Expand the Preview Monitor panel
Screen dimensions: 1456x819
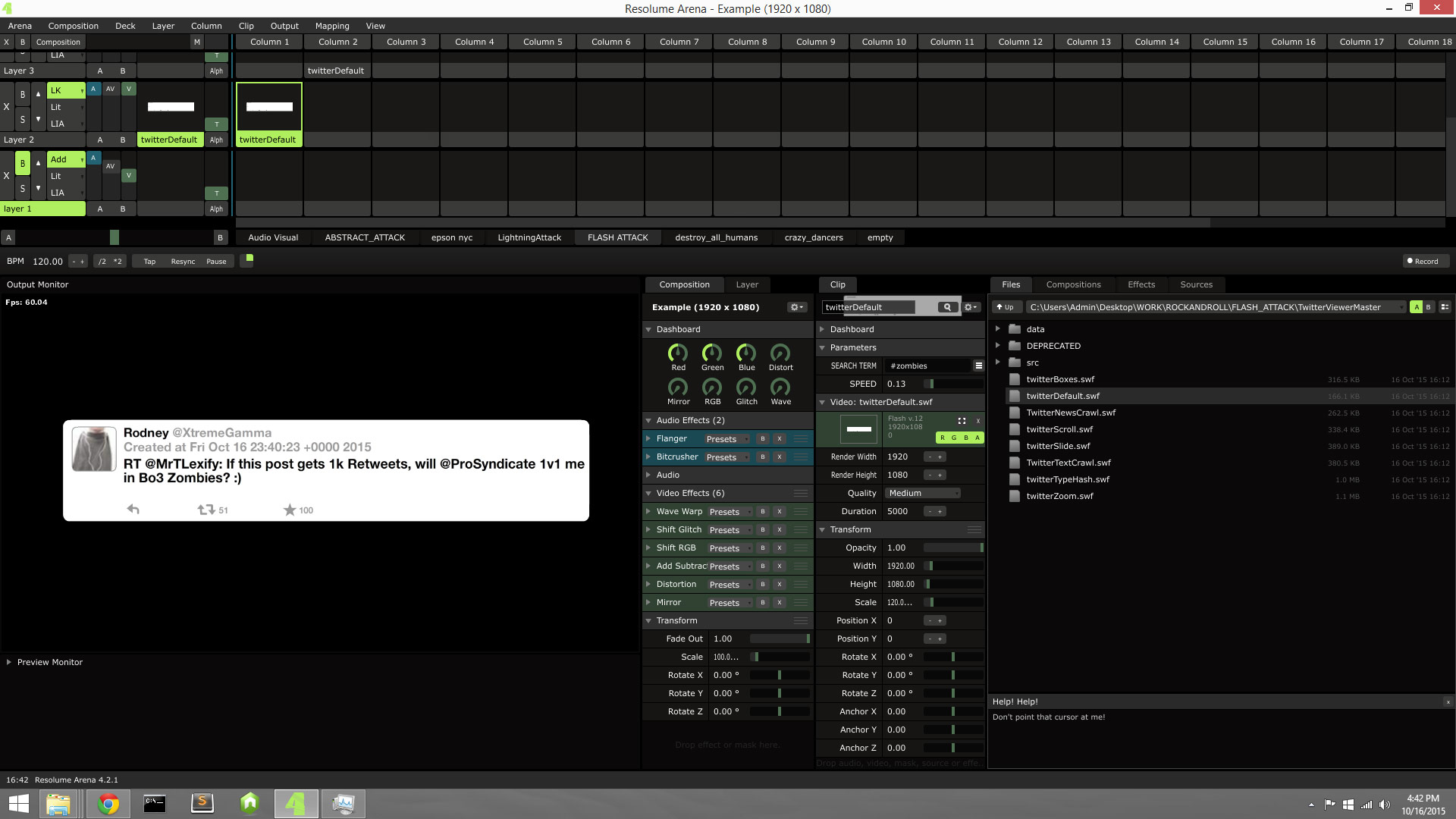(9, 662)
